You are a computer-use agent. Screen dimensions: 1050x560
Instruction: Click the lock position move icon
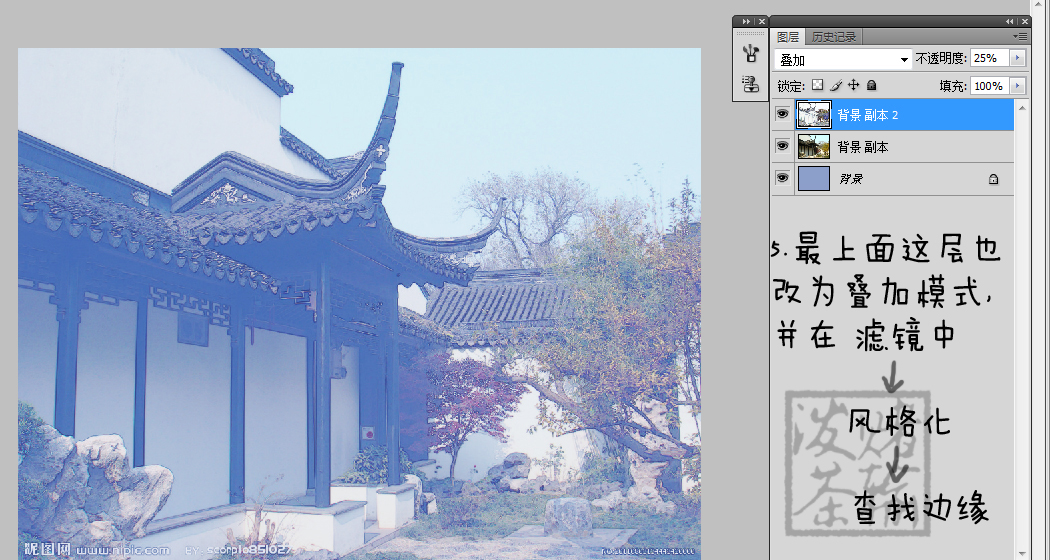click(x=853, y=86)
